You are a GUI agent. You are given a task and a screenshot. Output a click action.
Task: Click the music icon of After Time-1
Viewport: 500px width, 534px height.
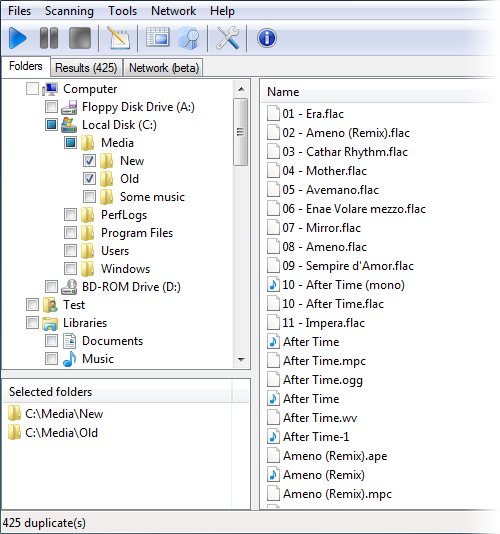click(274, 437)
